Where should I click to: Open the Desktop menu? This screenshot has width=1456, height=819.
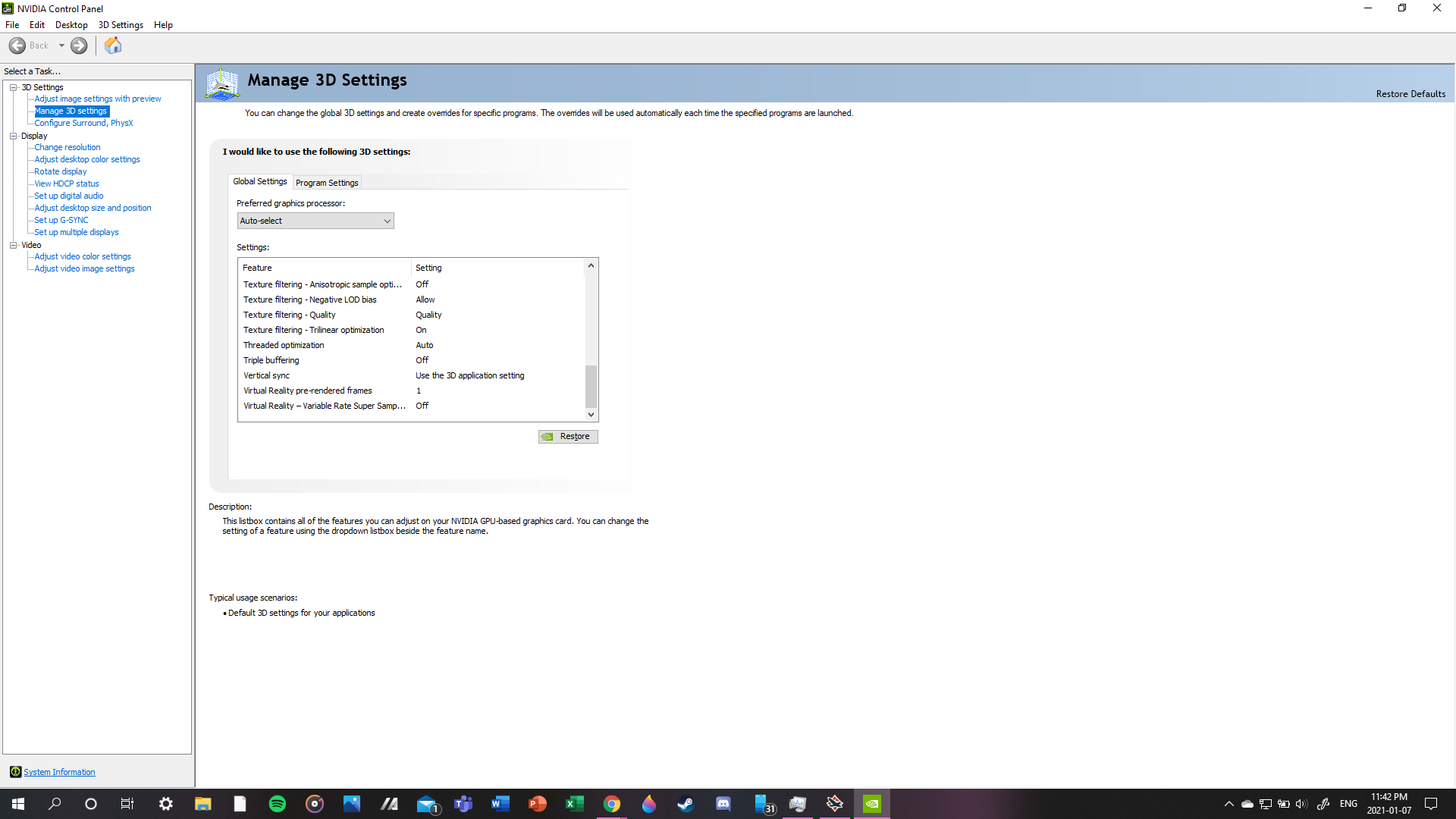tap(71, 25)
